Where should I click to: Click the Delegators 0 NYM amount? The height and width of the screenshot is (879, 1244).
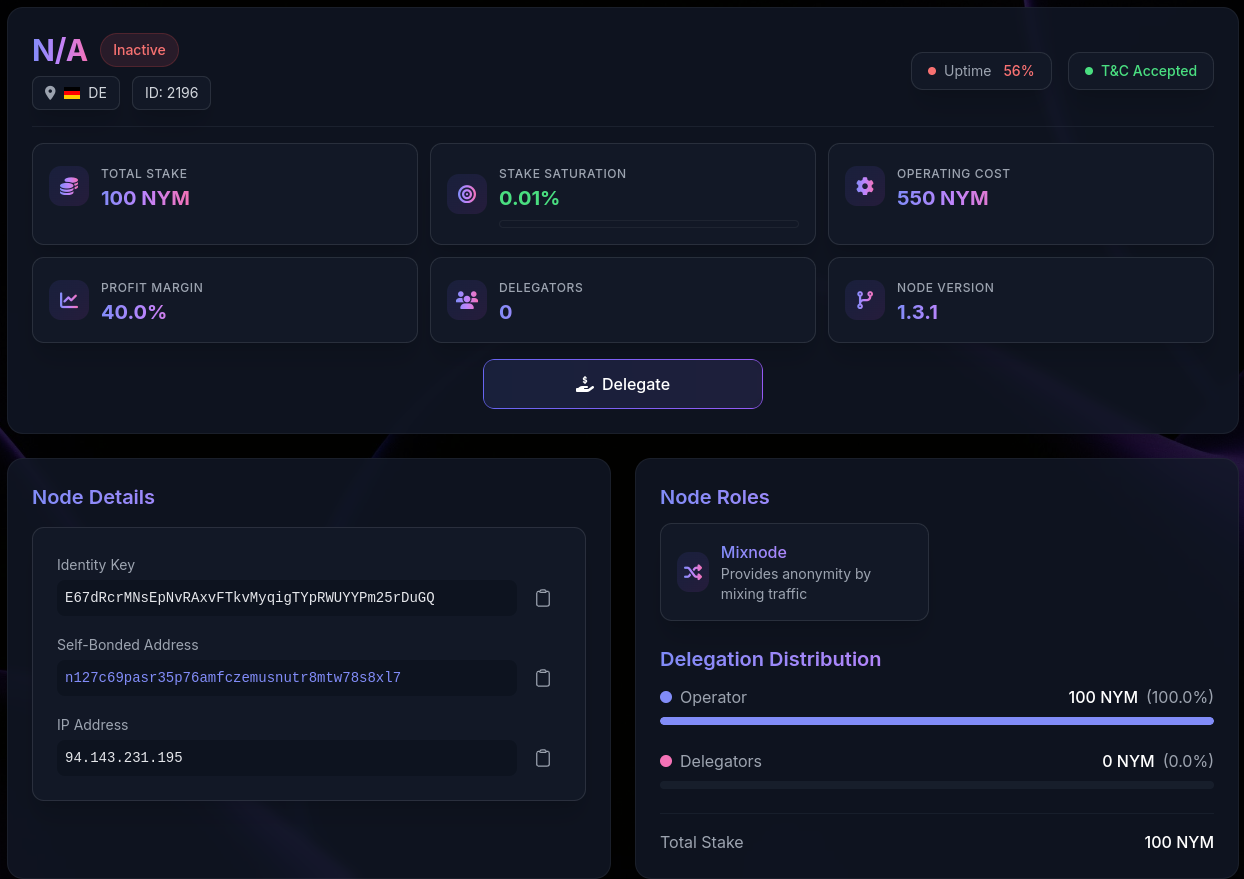(x=1128, y=761)
